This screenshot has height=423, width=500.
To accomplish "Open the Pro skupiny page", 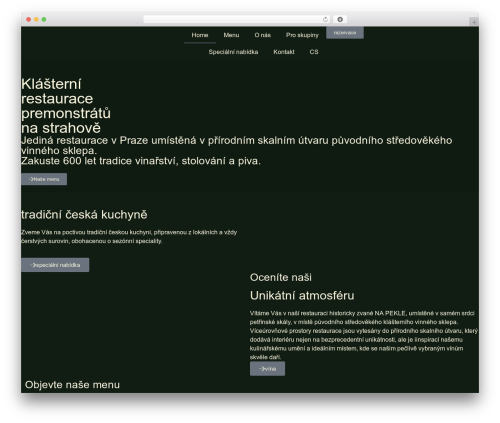I will [x=302, y=35].
